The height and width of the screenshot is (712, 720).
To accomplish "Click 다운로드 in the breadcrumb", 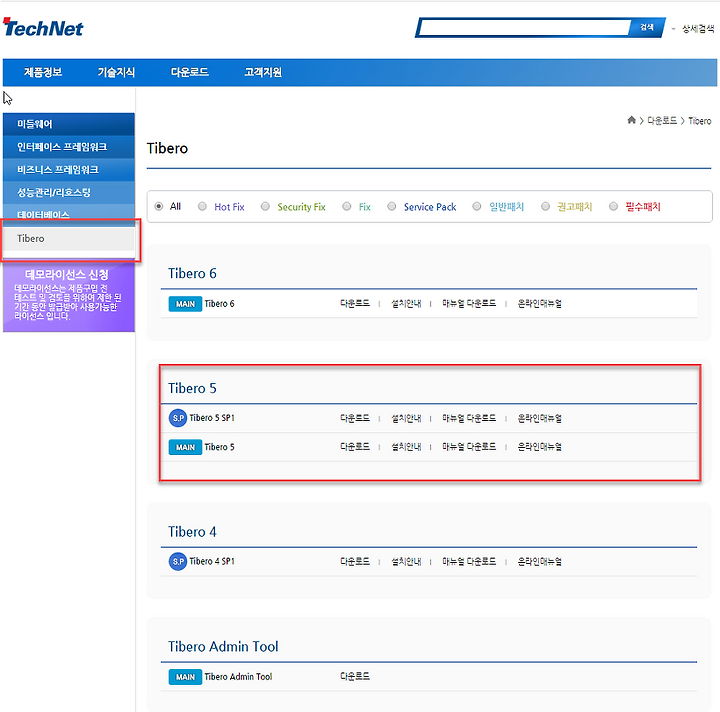I will point(662,120).
